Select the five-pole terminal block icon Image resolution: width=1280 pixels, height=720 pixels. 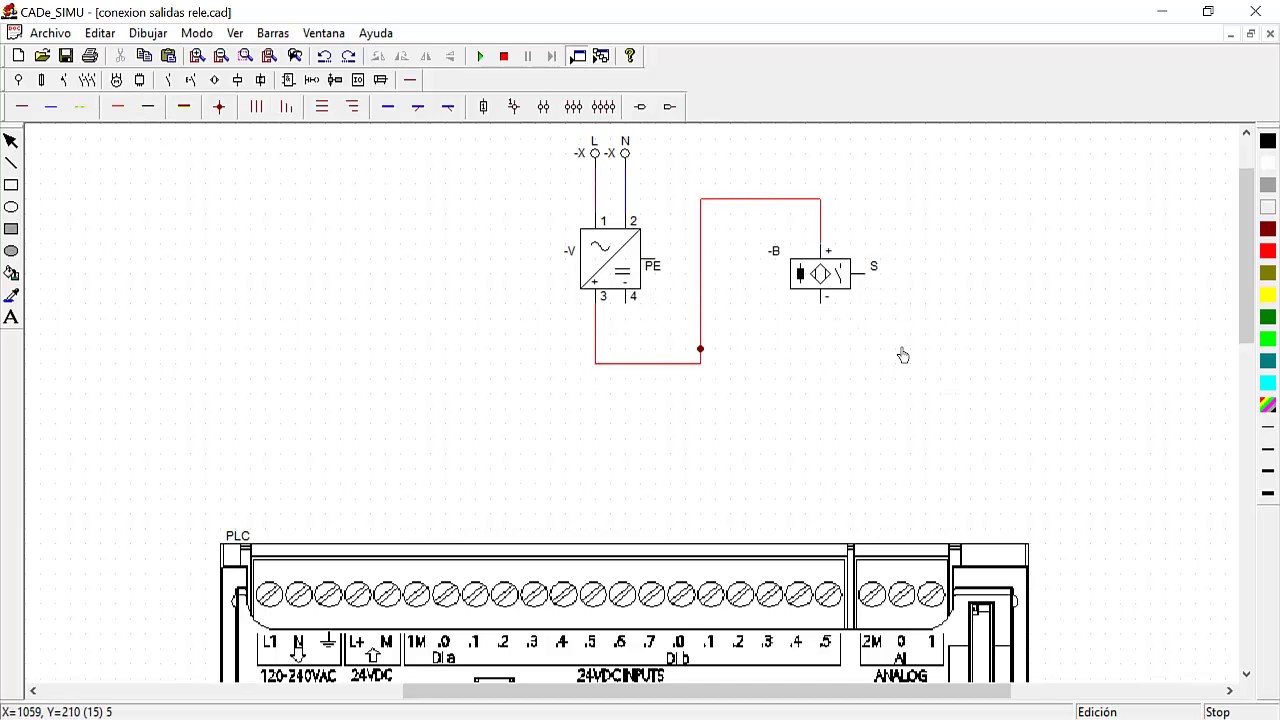tap(603, 107)
